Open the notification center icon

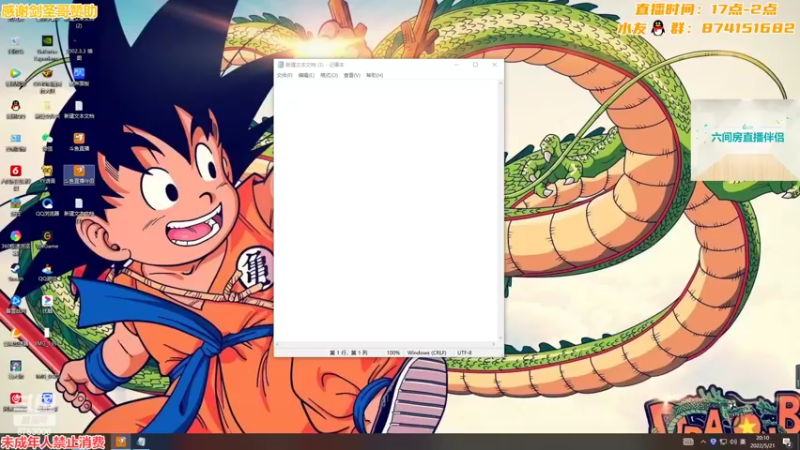click(787, 442)
